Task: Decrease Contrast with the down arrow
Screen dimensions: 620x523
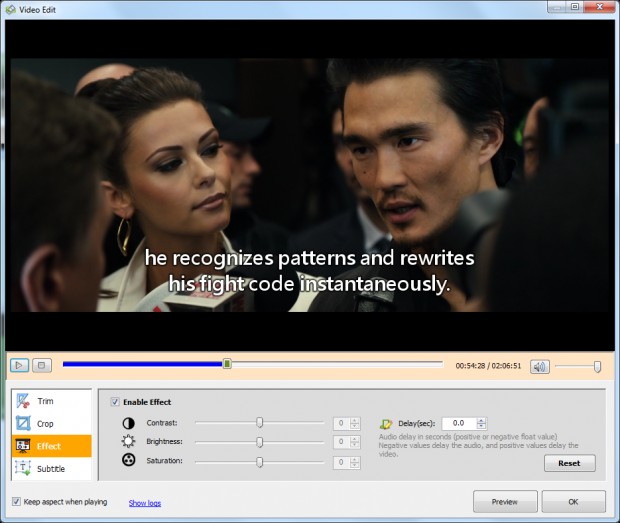Action: [x=355, y=426]
